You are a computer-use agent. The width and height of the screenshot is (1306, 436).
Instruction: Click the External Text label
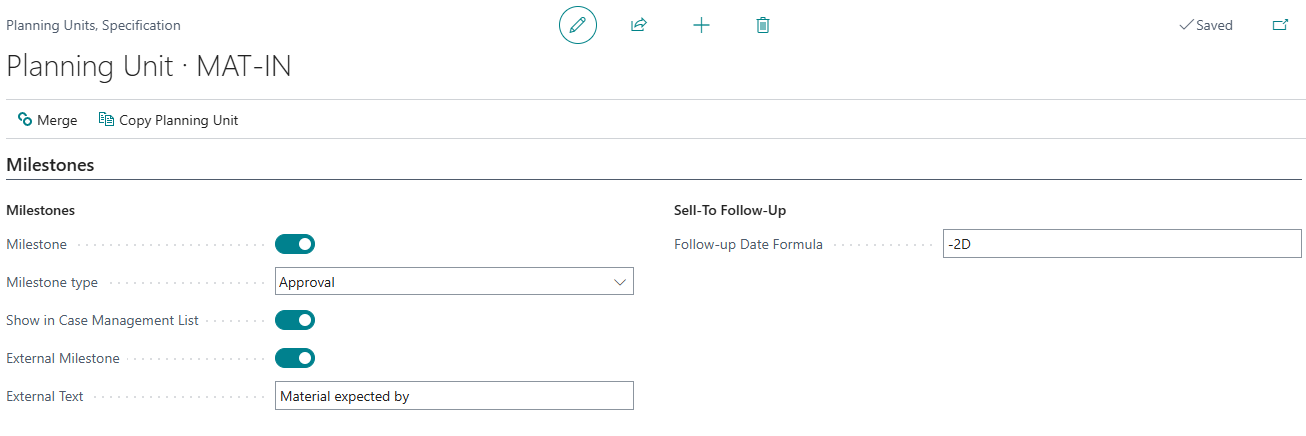coord(45,396)
